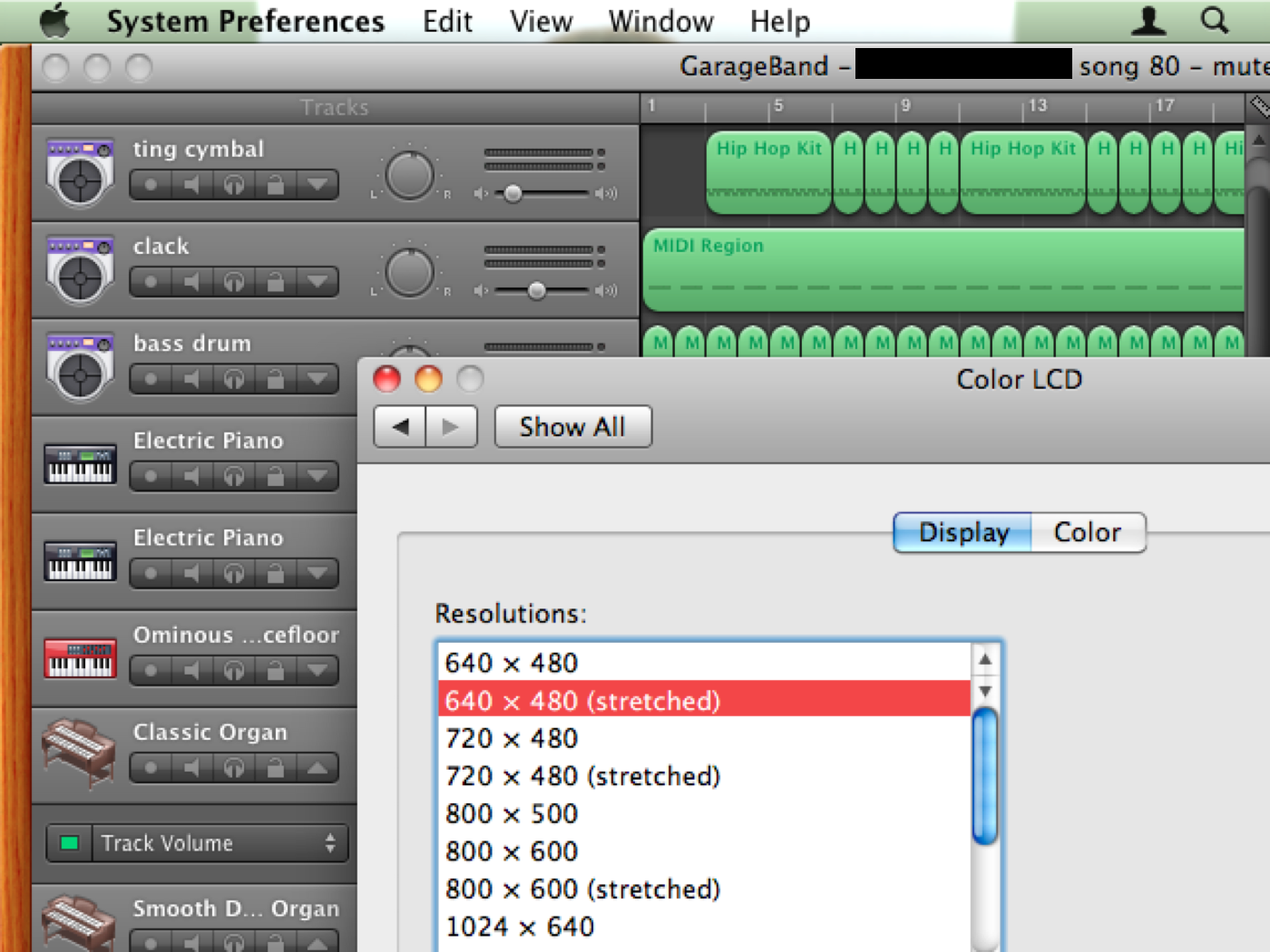The height and width of the screenshot is (952, 1270).
Task: Open the View menu
Action: (541, 21)
